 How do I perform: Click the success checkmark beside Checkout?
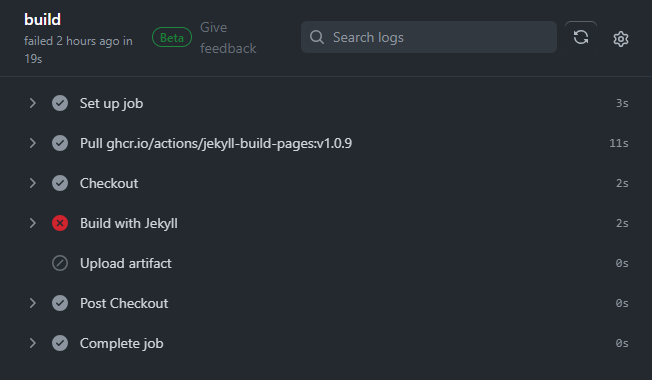coord(60,183)
